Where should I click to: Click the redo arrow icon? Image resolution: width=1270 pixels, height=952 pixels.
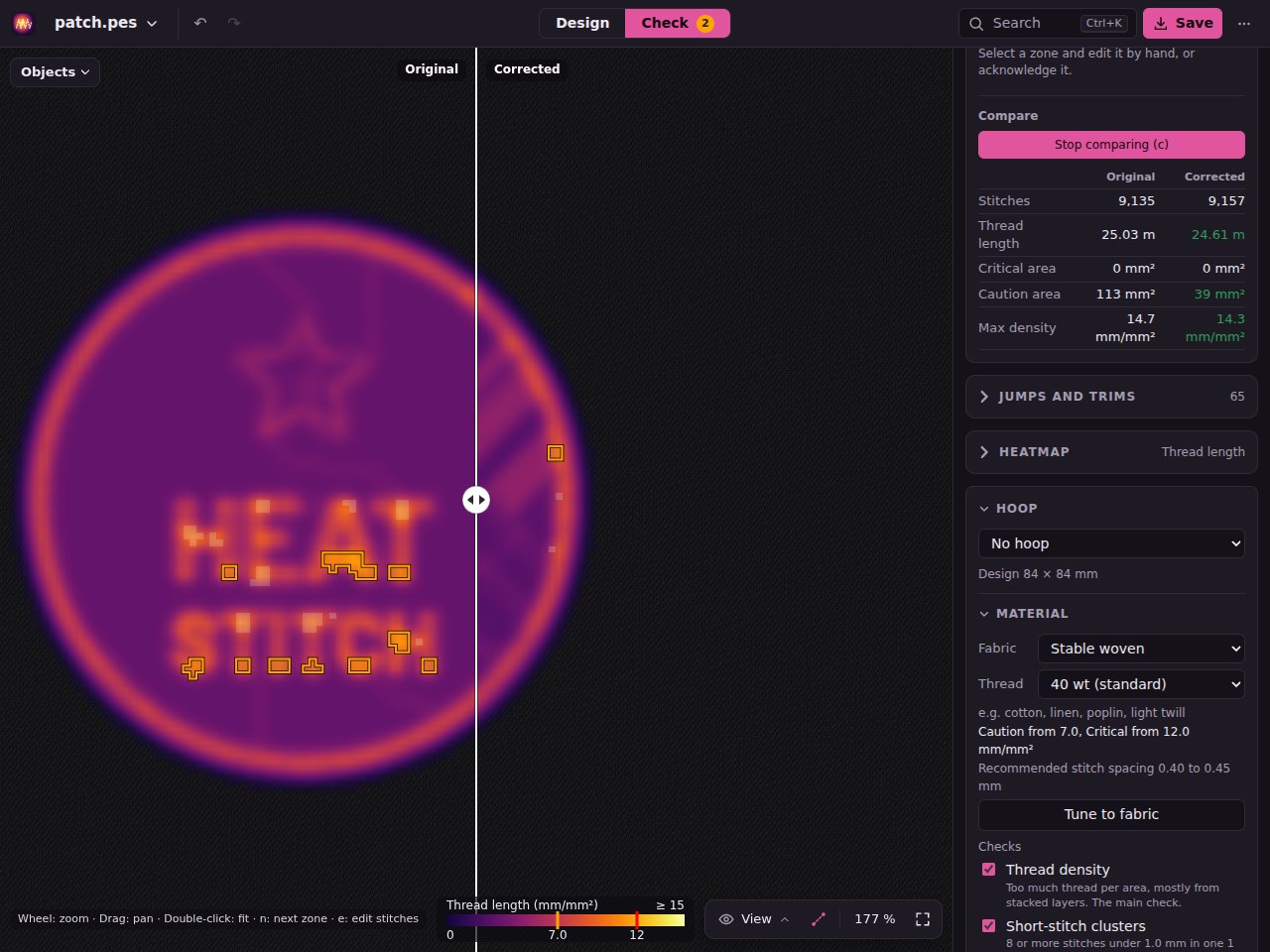pos(234,23)
